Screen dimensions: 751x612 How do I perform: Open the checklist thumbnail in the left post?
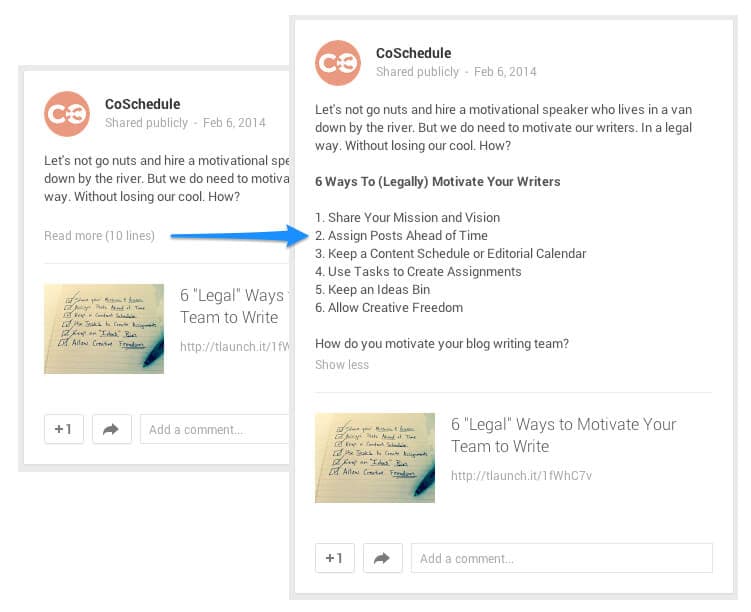click(104, 329)
